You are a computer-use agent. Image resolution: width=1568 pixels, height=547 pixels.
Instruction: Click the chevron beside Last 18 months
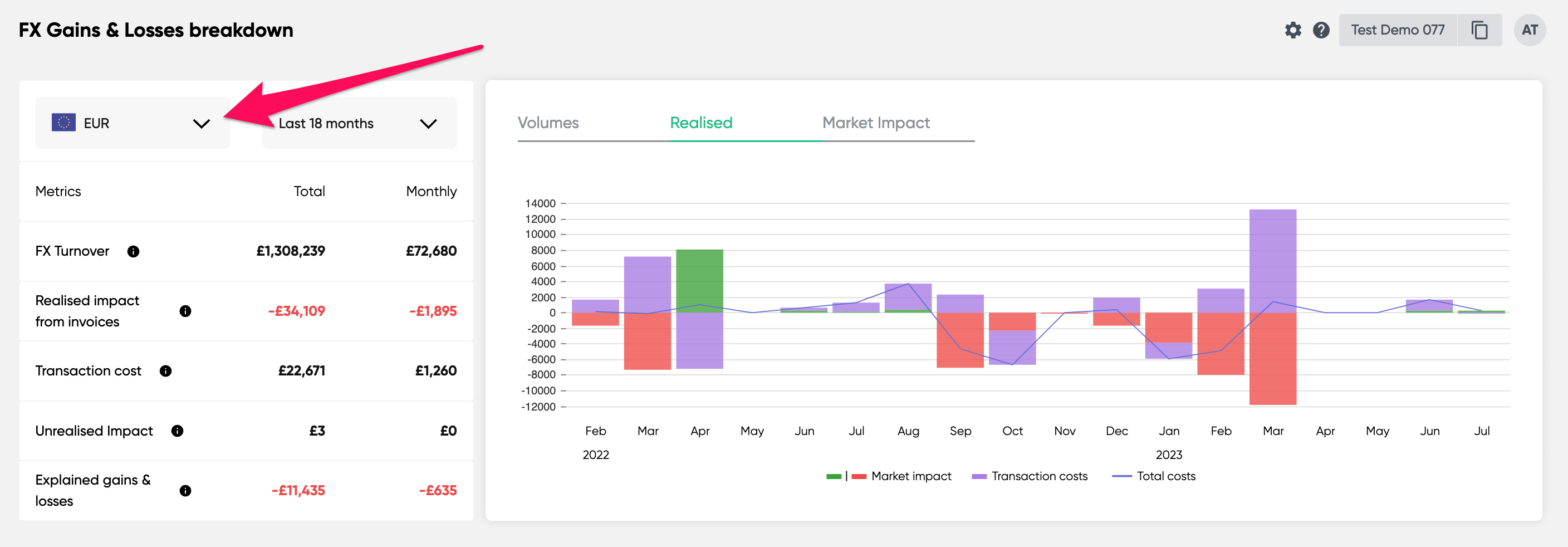pos(428,123)
